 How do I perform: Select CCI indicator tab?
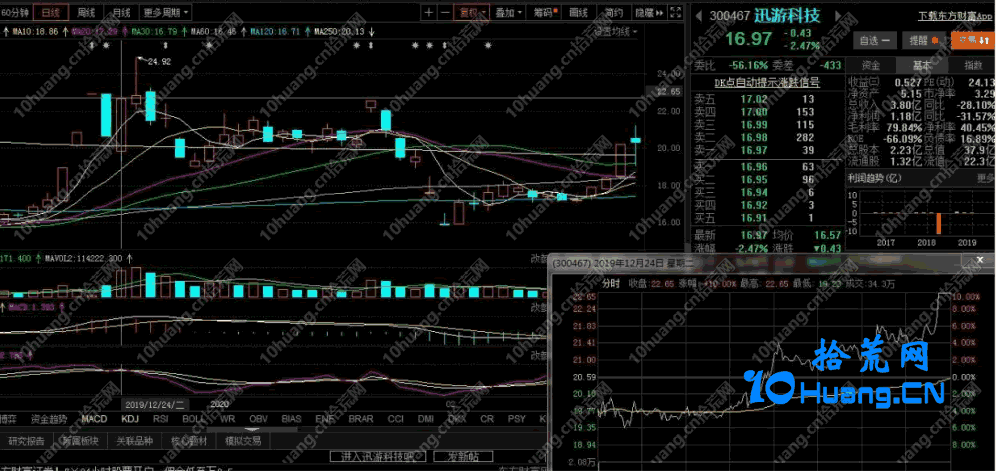point(395,420)
